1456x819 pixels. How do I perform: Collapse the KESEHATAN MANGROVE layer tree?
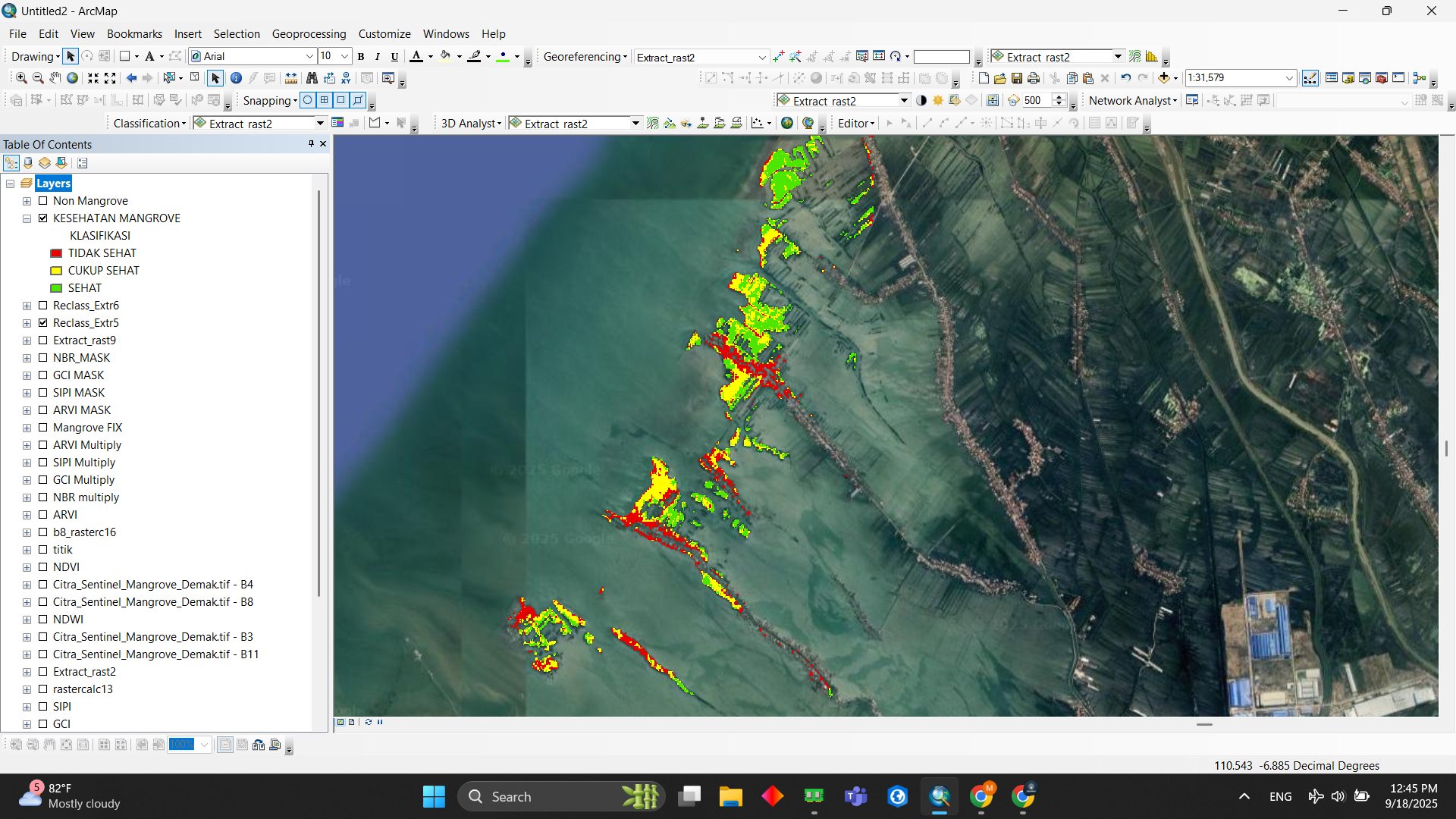(x=27, y=218)
